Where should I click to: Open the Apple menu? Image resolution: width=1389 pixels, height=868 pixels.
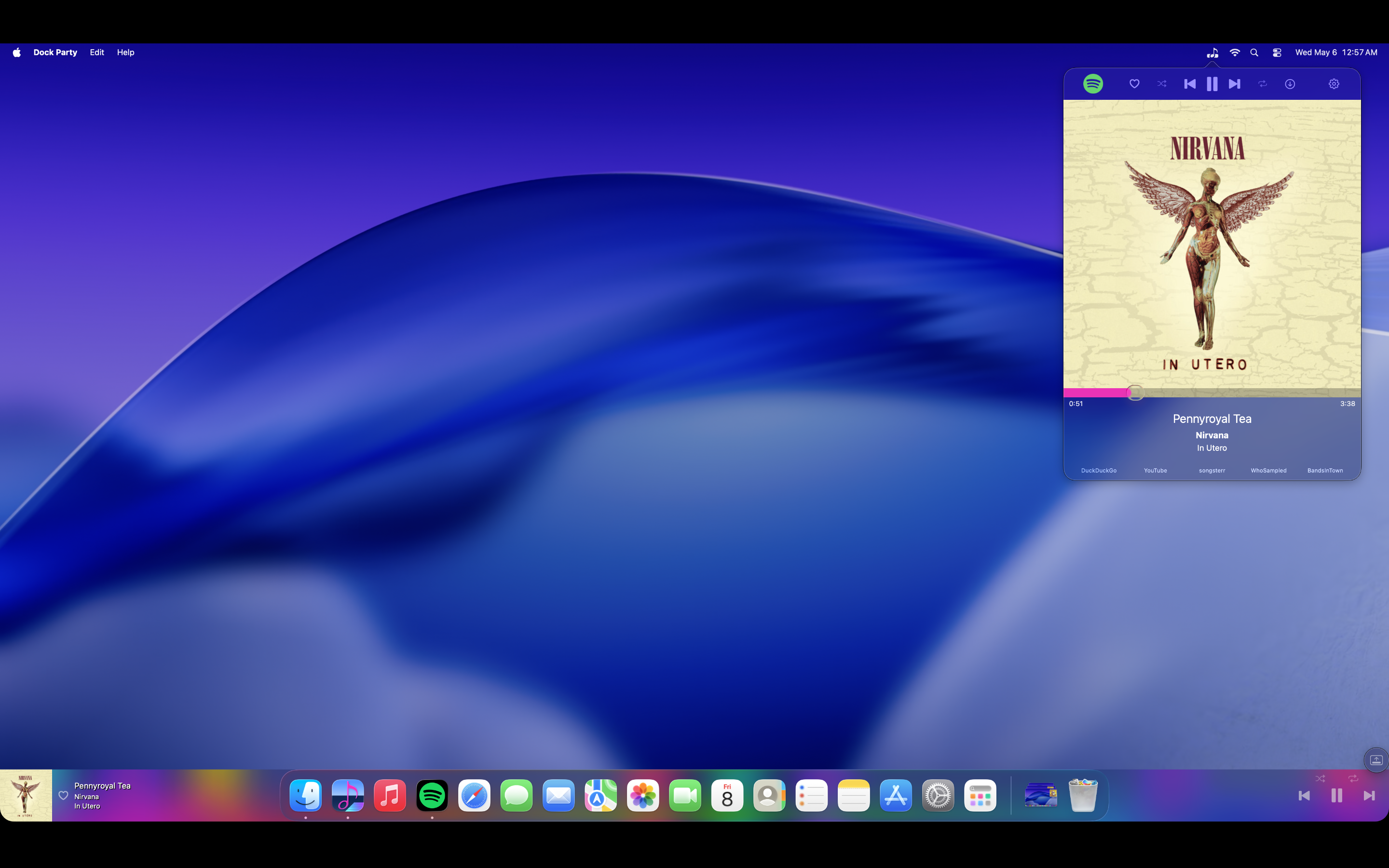[17, 52]
